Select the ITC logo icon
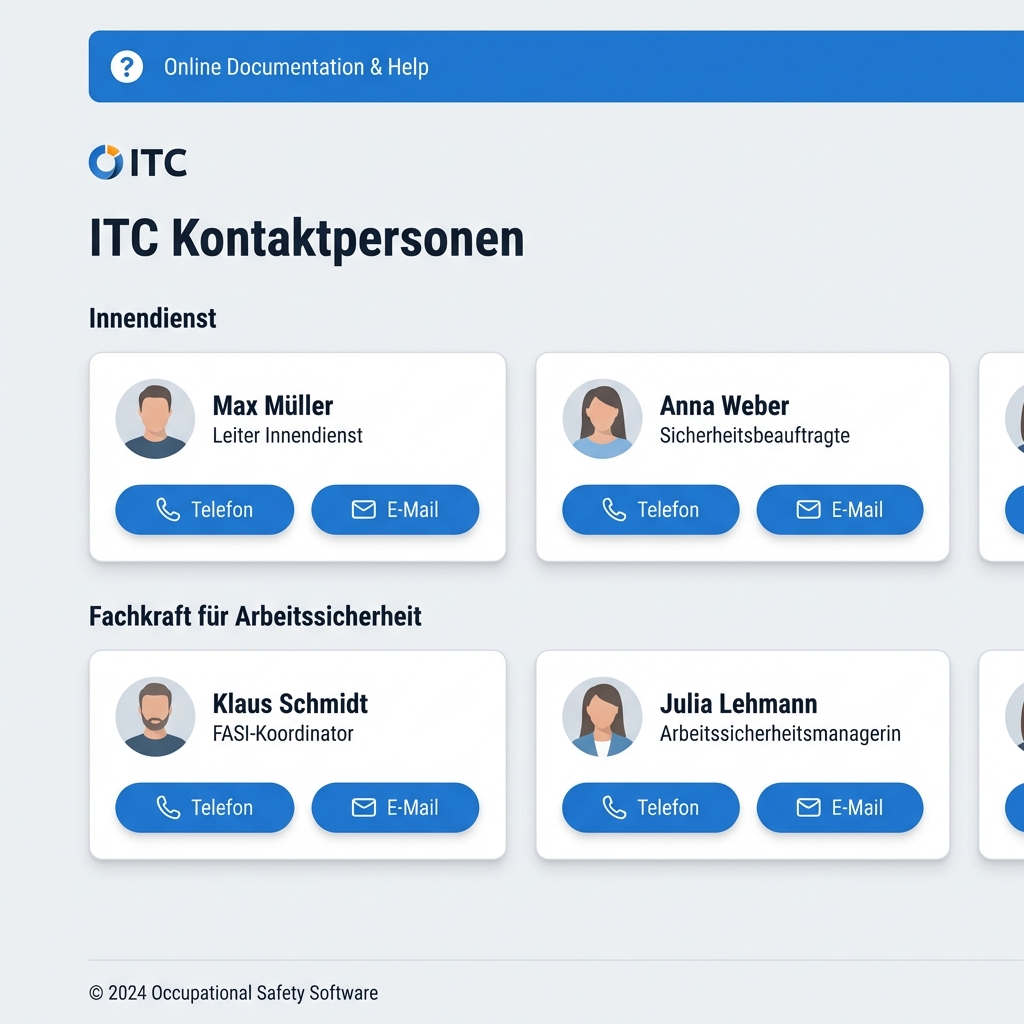The width and height of the screenshot is (1024, 1024). click(x=104, y=160)
